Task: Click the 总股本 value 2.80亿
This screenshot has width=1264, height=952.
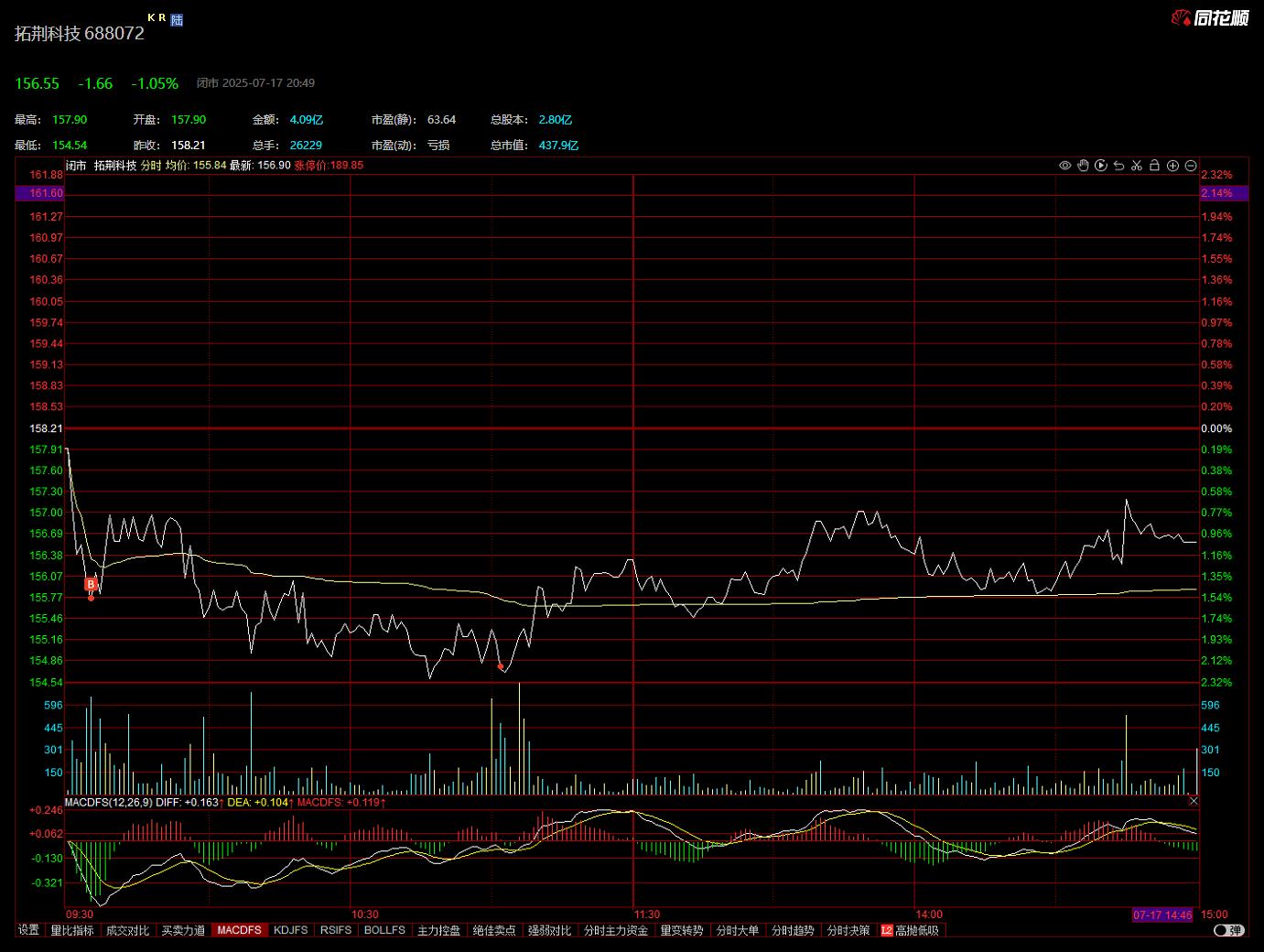Action: coord(556,119)
